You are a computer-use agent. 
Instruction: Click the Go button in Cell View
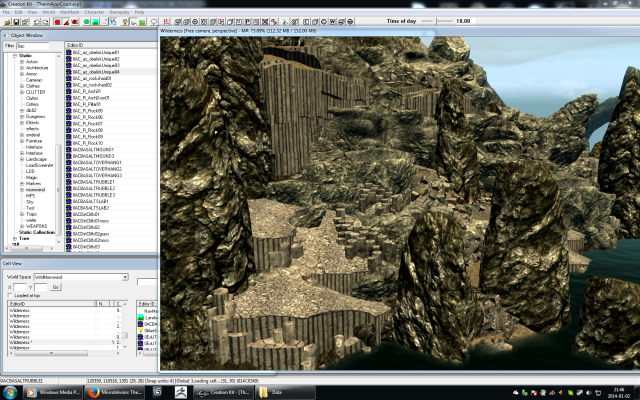[56, 287]
